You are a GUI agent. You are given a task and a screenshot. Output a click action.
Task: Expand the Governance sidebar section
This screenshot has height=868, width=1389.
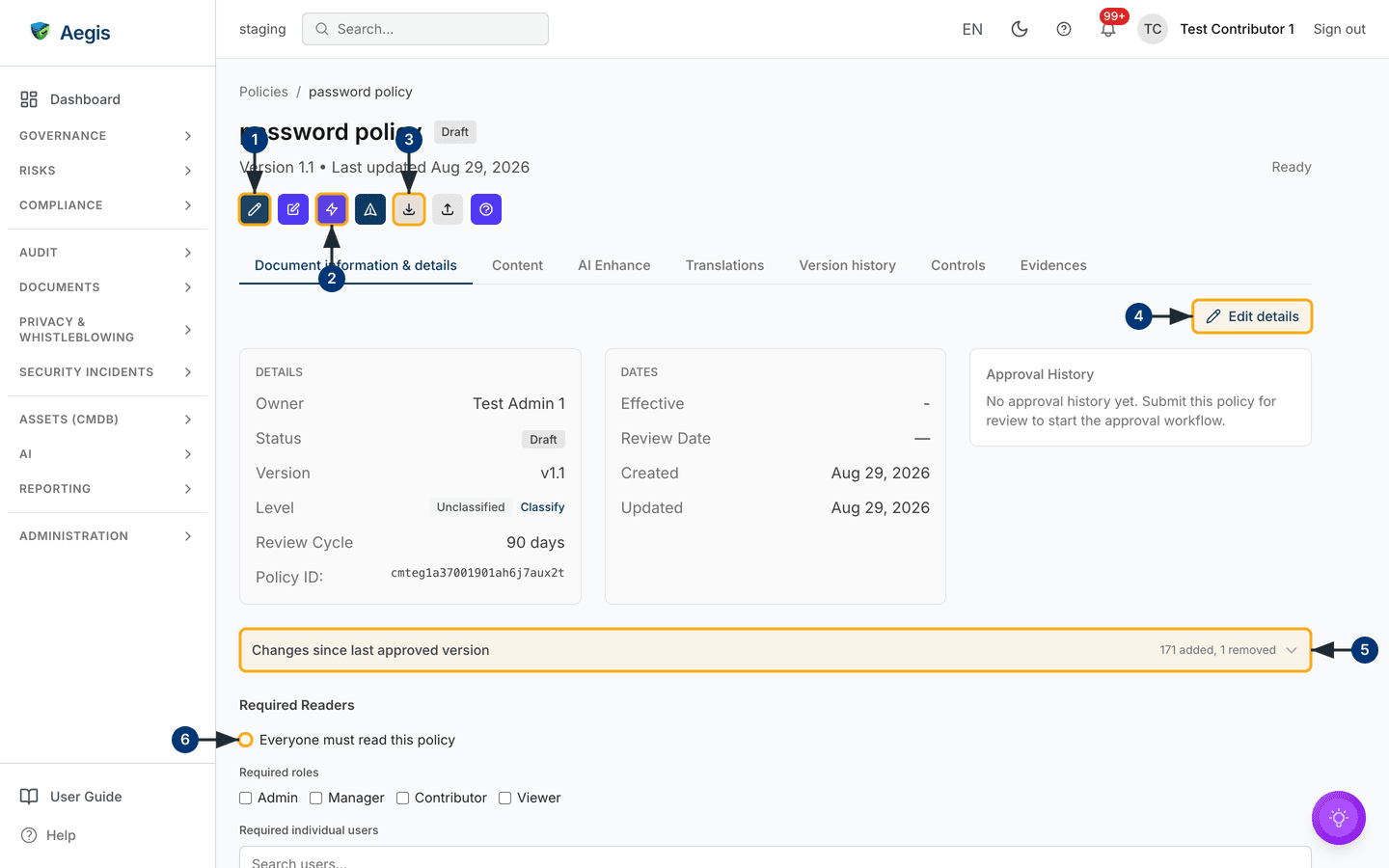(107, 136)
